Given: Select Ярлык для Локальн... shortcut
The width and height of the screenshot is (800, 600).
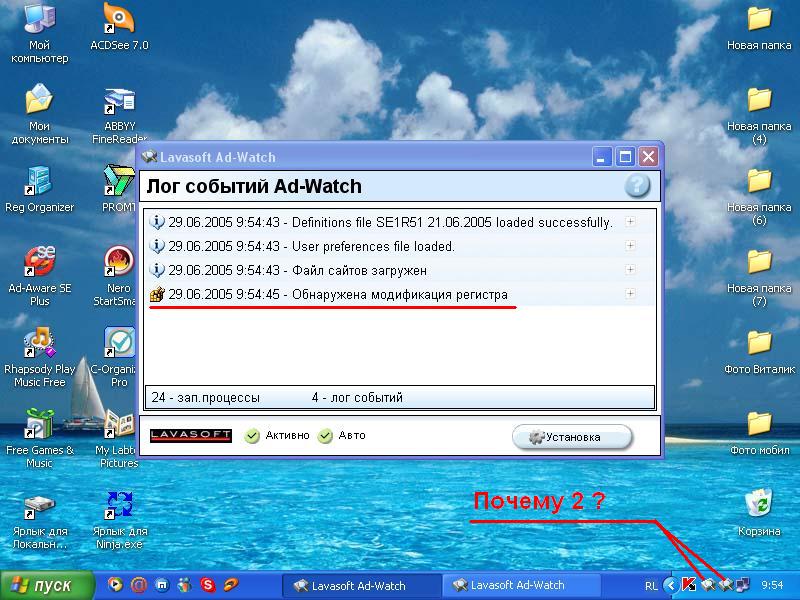Looking at the screenshot, I should (39, 521).
